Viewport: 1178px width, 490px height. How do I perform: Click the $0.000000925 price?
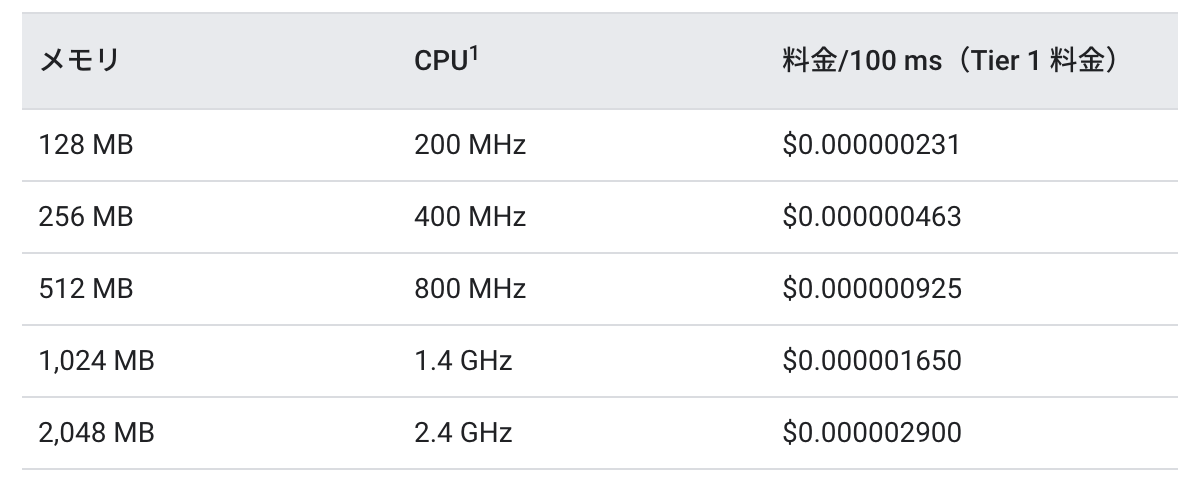tap(871, 289)
